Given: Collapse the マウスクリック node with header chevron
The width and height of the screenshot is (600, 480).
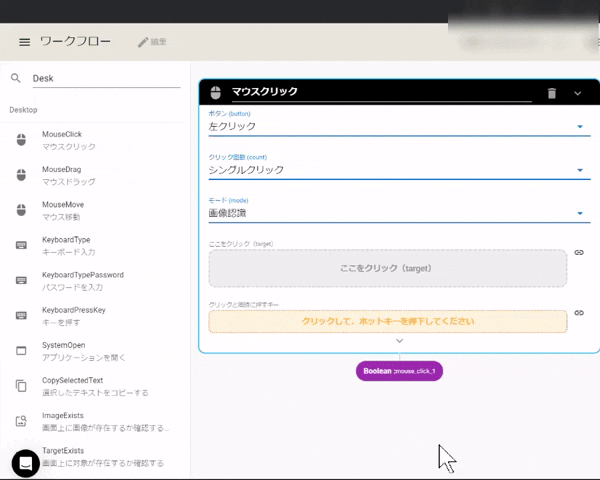Looking at the screenshot, I should 577,93.
